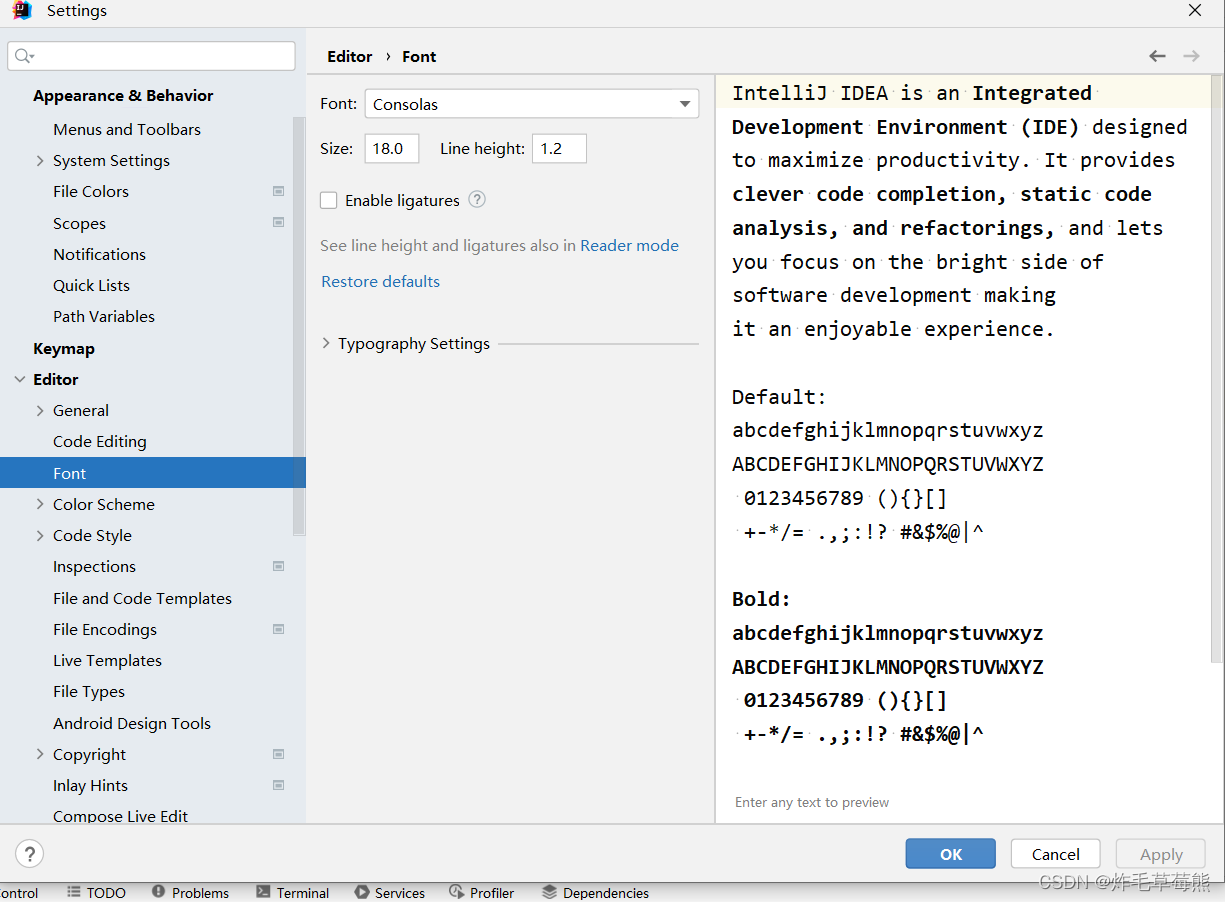This screenshot has height=902, width=1225.
Task: Expand Typography Settings section
Action: click(326, 343)
